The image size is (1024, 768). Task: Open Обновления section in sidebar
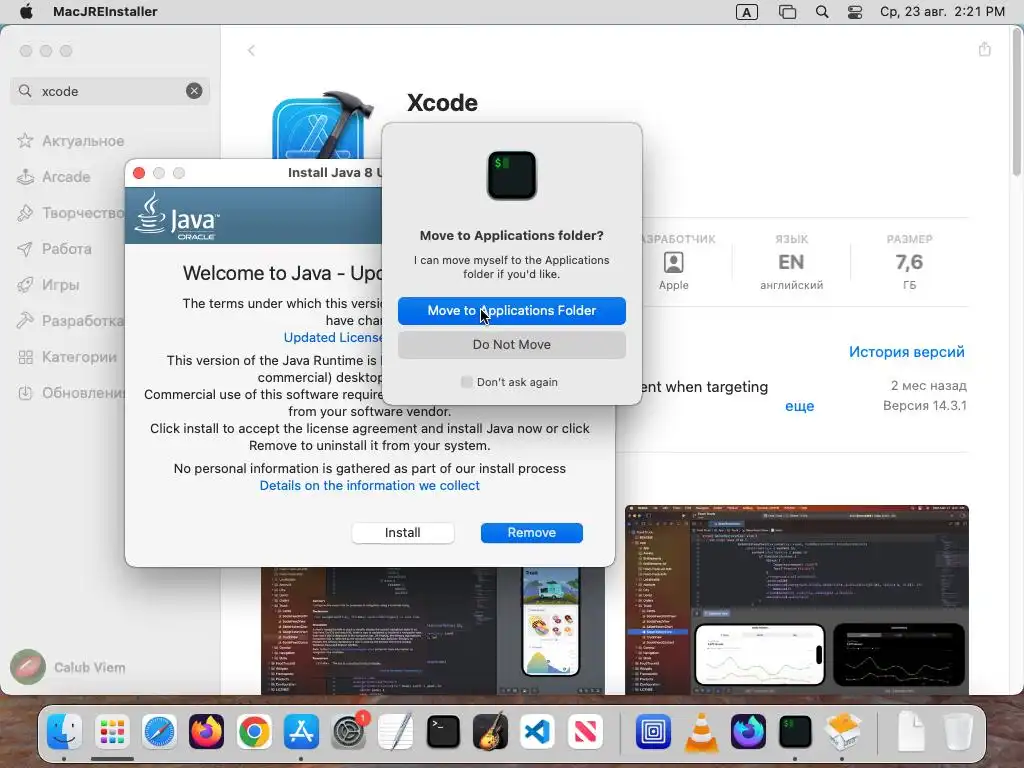71,392
